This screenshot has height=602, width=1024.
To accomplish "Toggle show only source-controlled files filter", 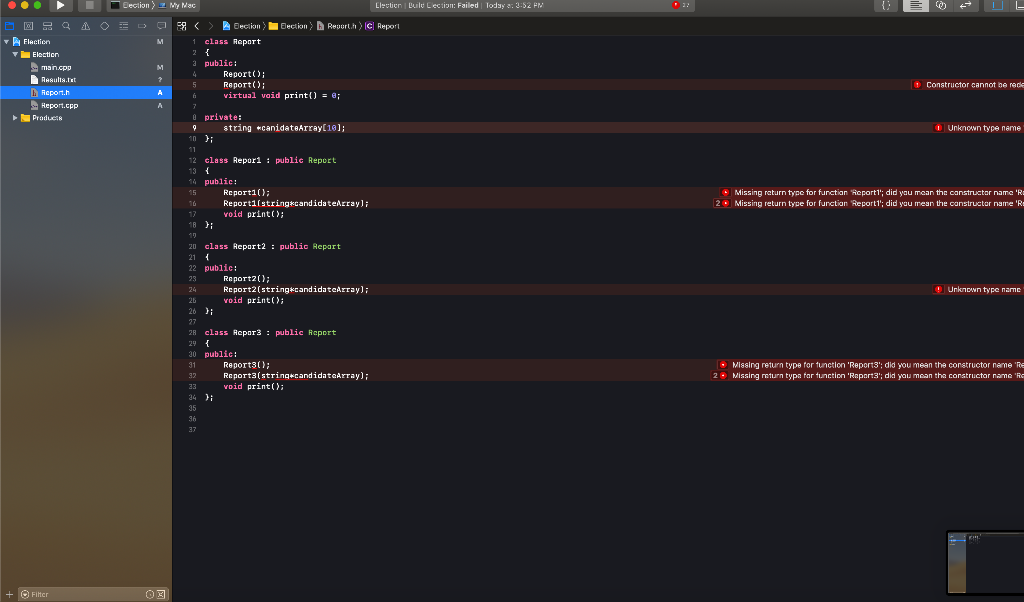I will (x=161, y=594).
